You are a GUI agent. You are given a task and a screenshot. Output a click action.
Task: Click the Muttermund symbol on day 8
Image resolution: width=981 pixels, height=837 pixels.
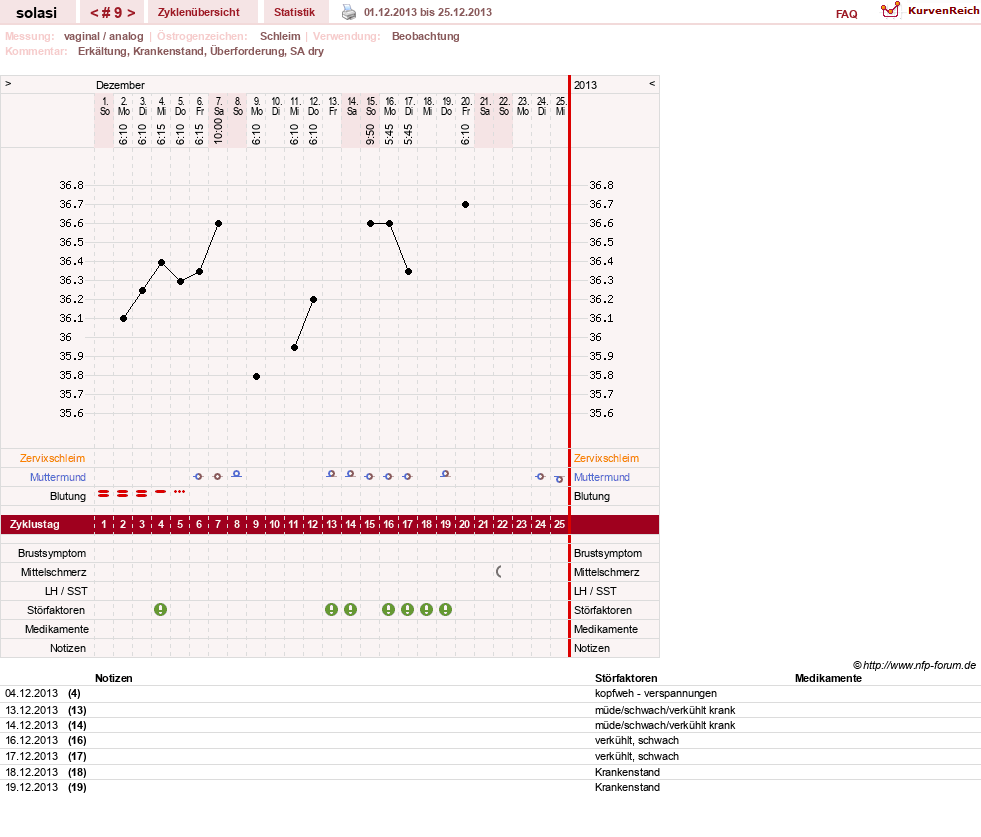click(236, 474)
